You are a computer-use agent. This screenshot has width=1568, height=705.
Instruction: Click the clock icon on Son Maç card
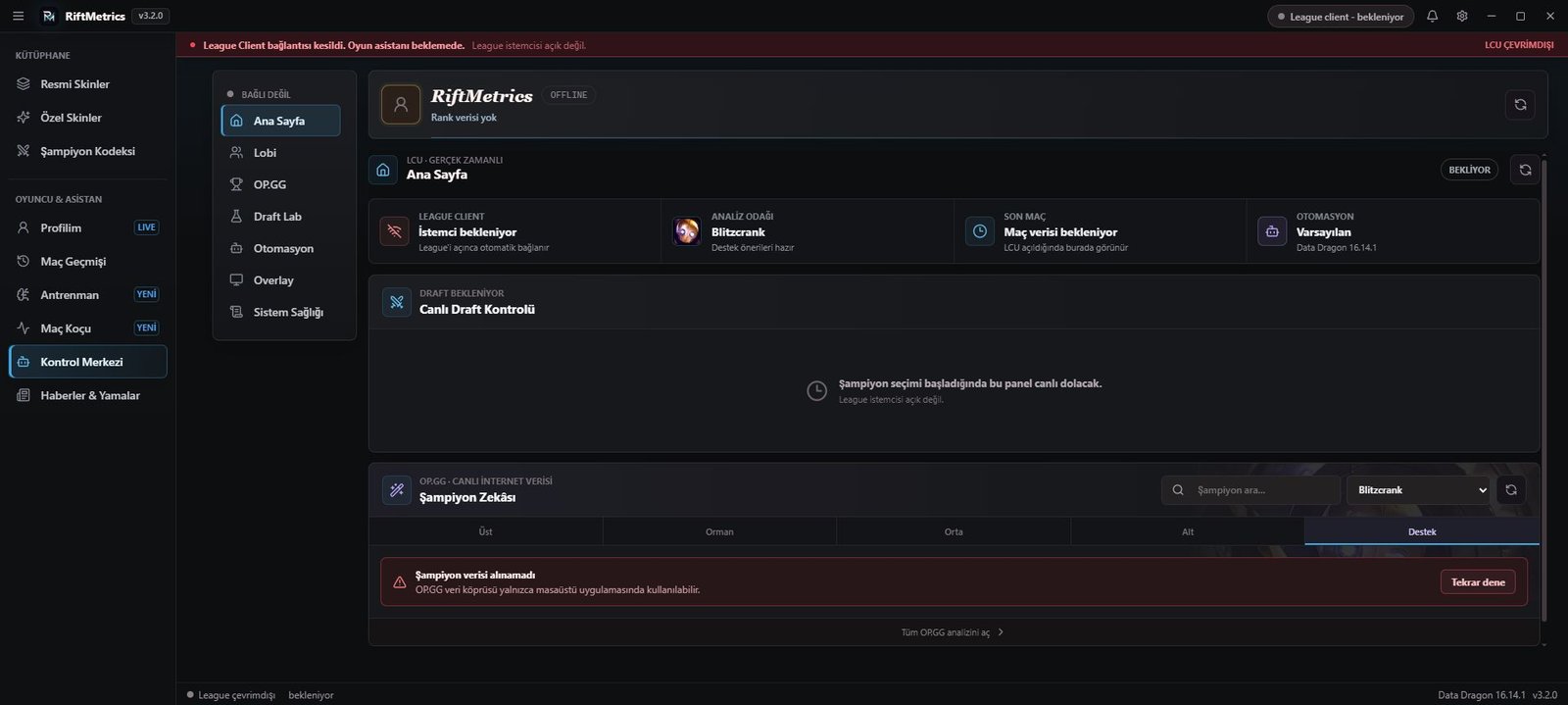tap(979, 231)
